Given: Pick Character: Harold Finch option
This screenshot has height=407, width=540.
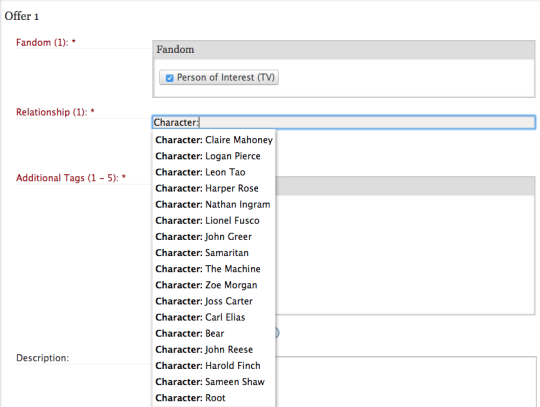Looking at the screenshot, I should 214,366.
